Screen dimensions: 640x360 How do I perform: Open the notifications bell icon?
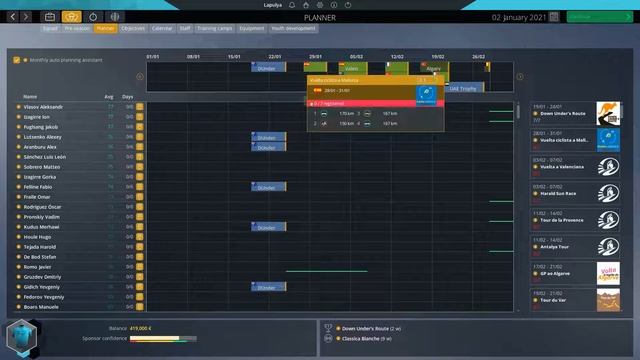(292, 5)
